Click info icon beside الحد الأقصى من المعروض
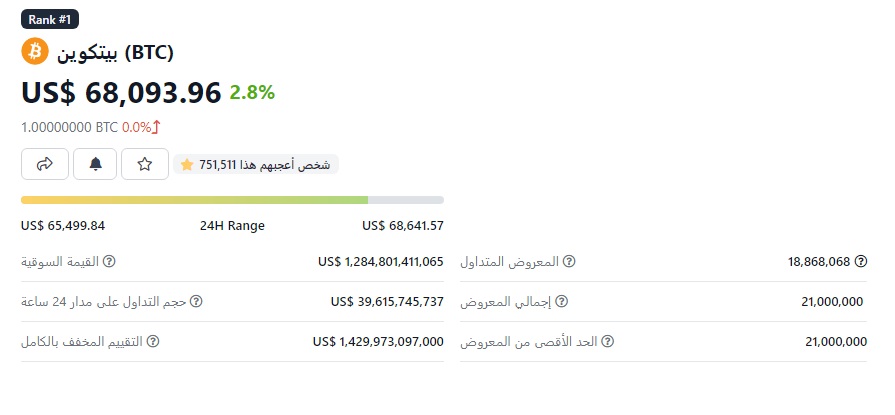This screenshot has height=415, width=895. coord(608,341)
